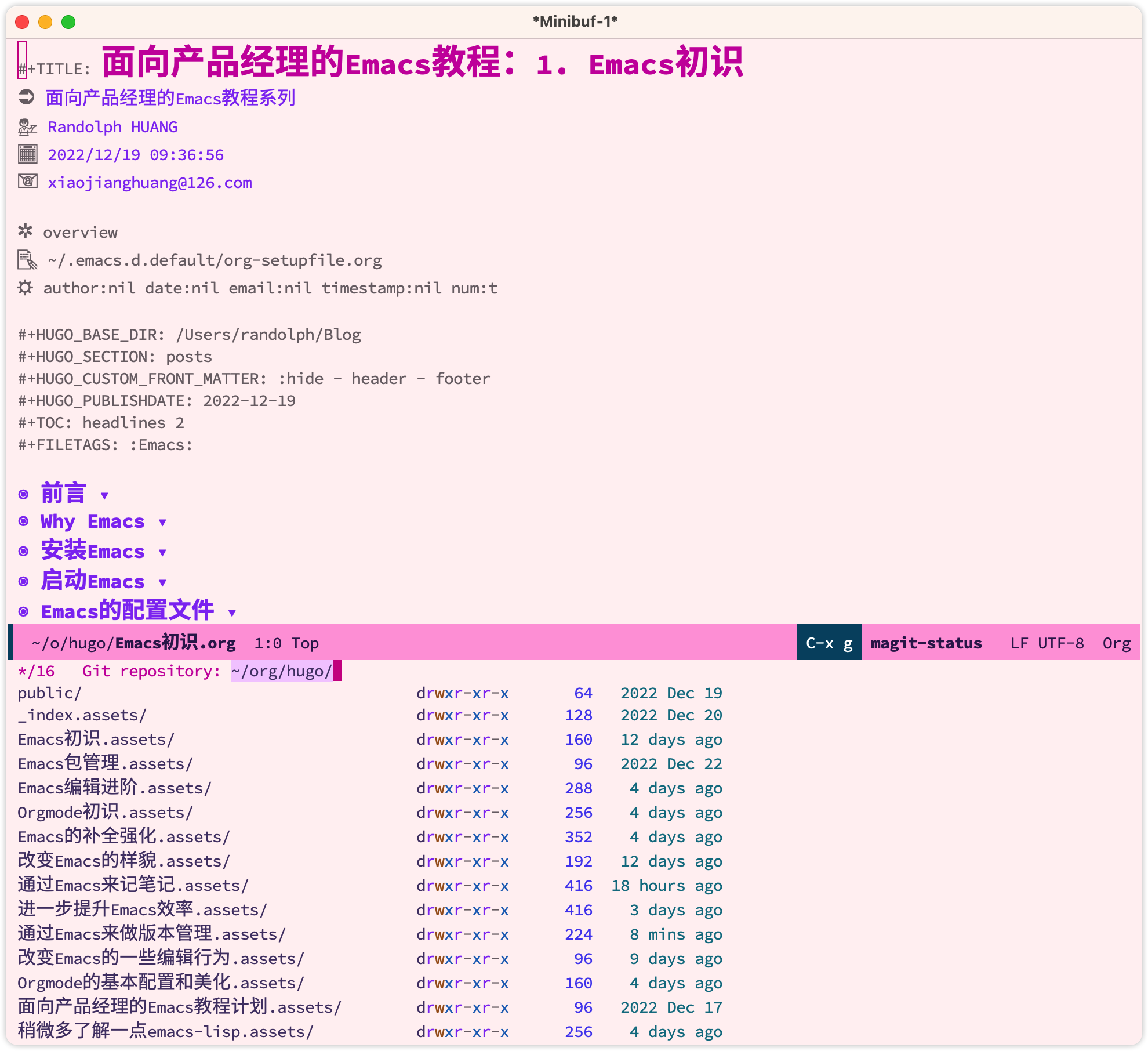
Task: Click the author metadata icon
Action: (27, 126)
